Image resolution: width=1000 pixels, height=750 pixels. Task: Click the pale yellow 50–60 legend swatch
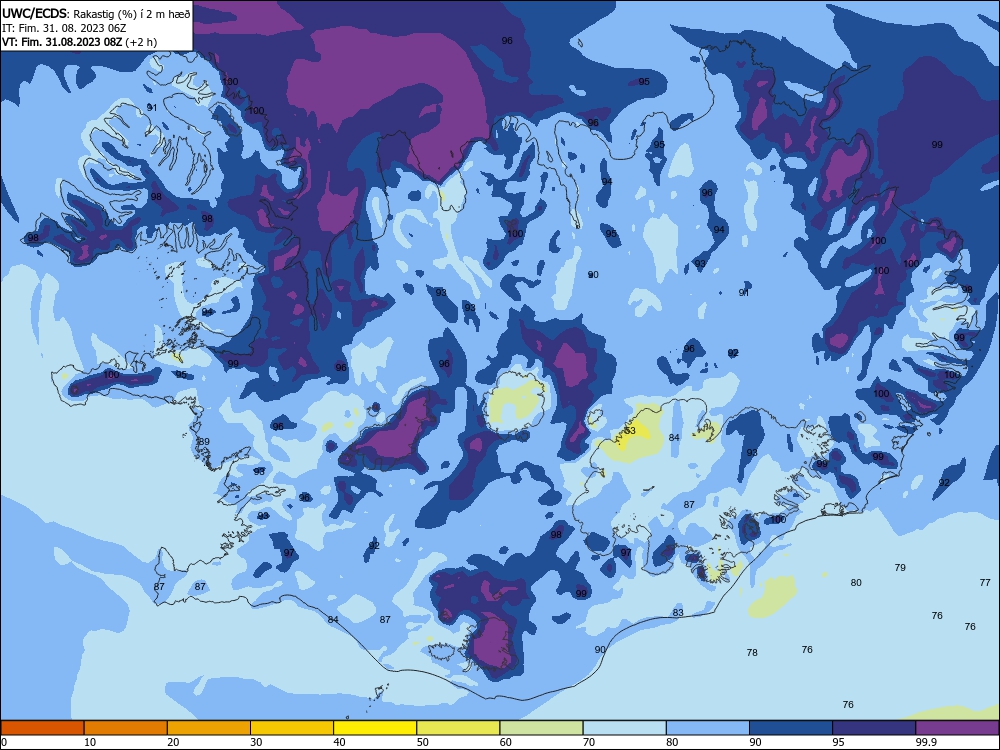click(x=458, y=728)
